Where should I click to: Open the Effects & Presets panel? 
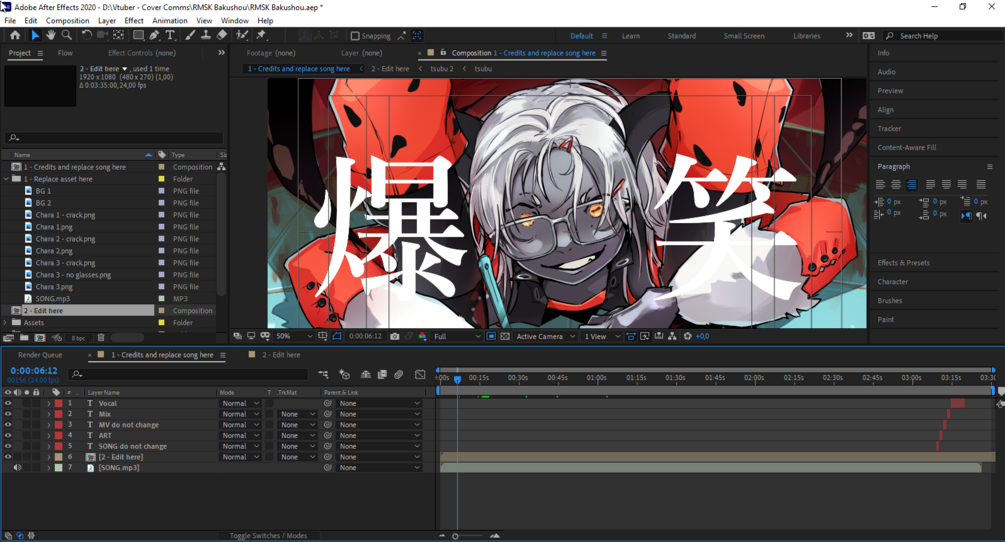click(x=904, y=263)
